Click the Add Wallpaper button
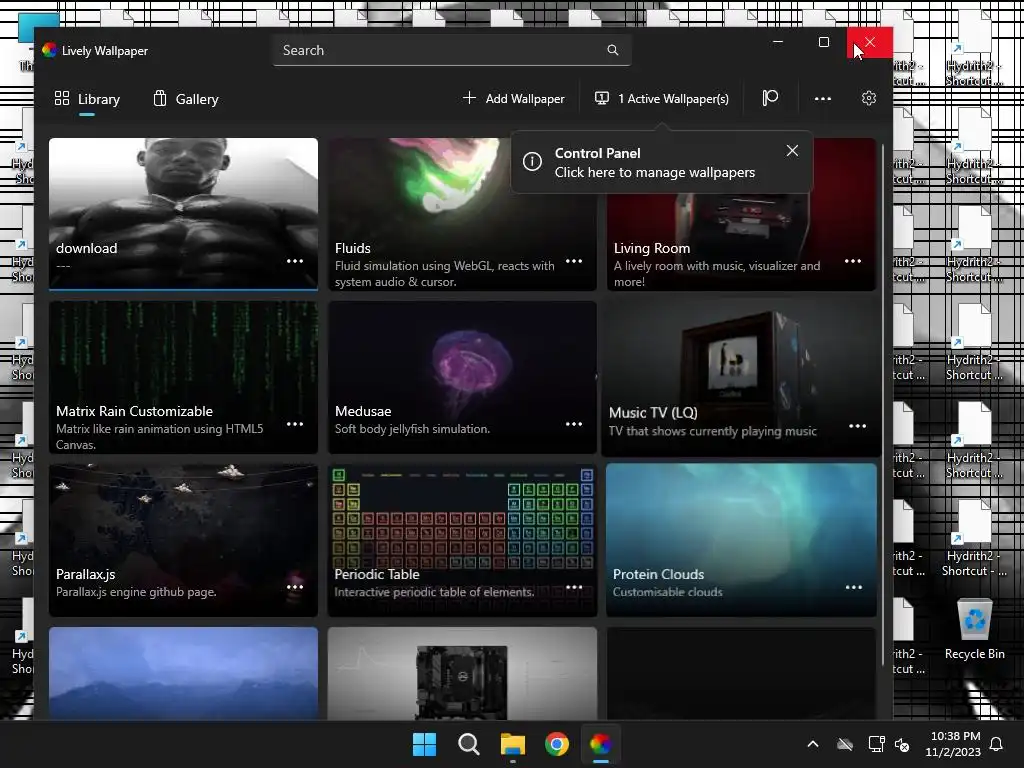Viewport: 1024px width, 768px height. (x=514, y=99)
